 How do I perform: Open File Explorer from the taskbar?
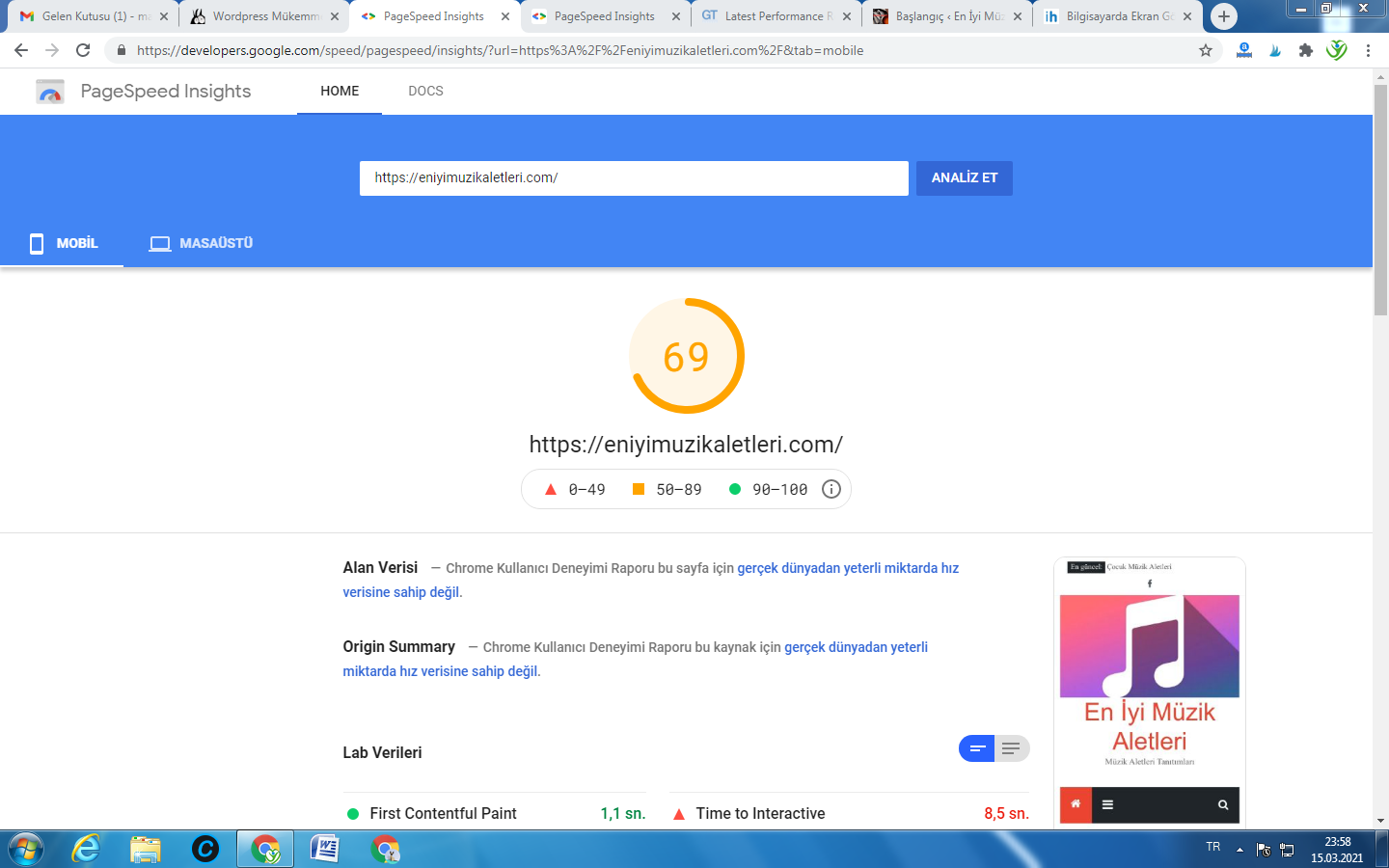click(x=146, y=849)
